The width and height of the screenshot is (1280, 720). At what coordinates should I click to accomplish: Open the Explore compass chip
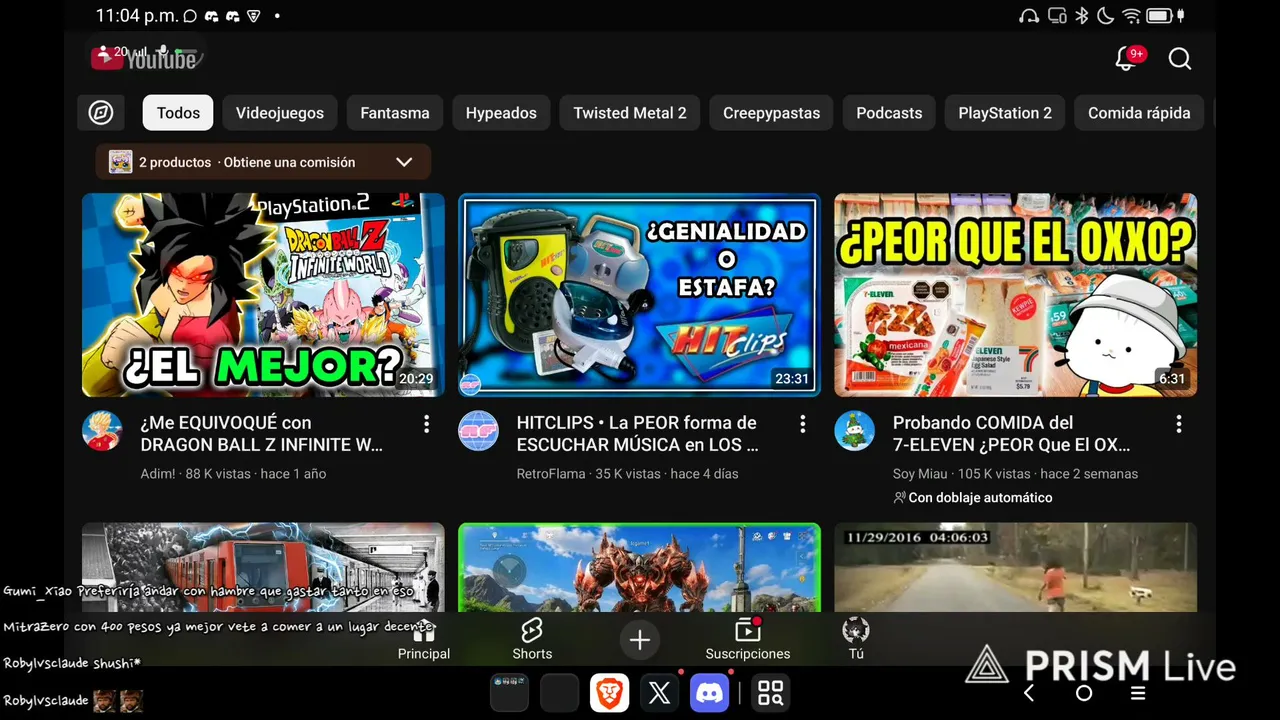tap(101, 113)
